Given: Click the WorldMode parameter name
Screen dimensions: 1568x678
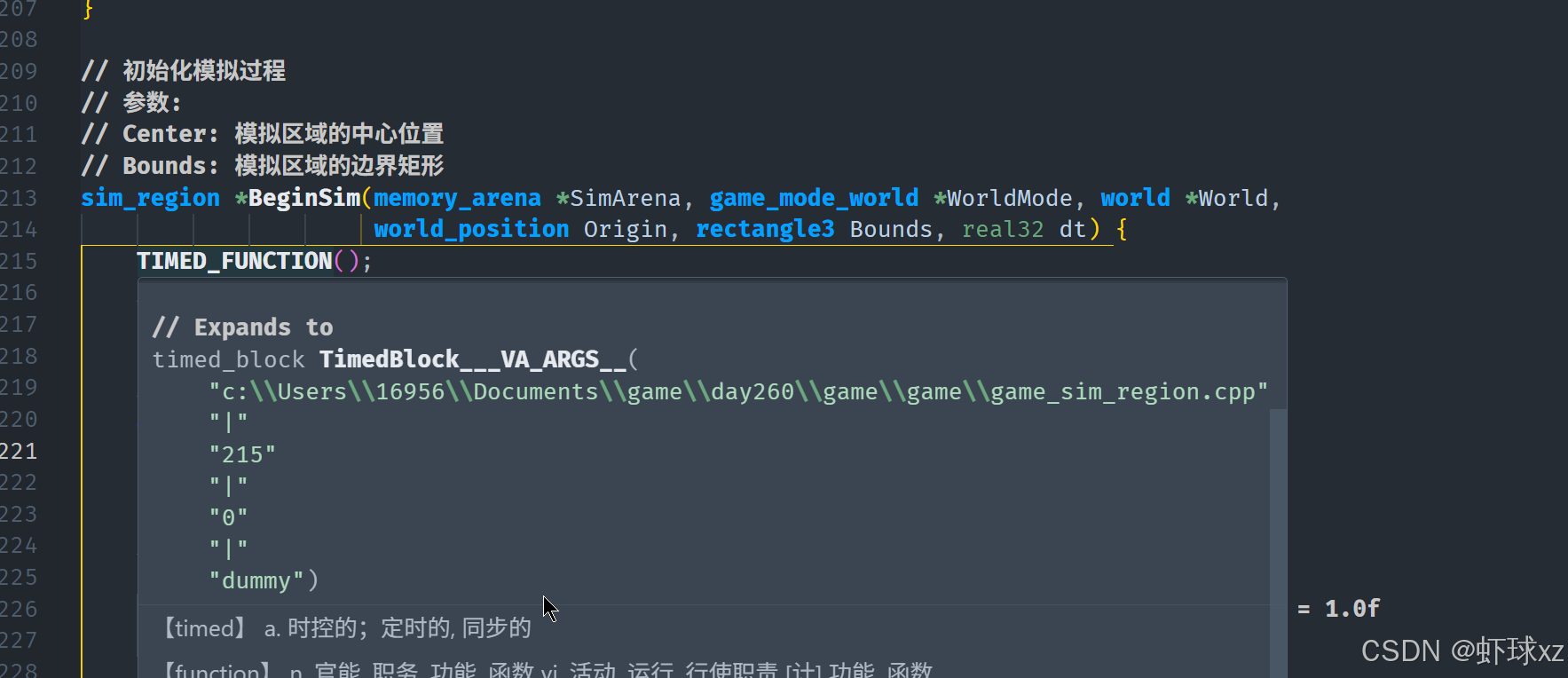Looking at the screenshot, I should click(1010, 198).
